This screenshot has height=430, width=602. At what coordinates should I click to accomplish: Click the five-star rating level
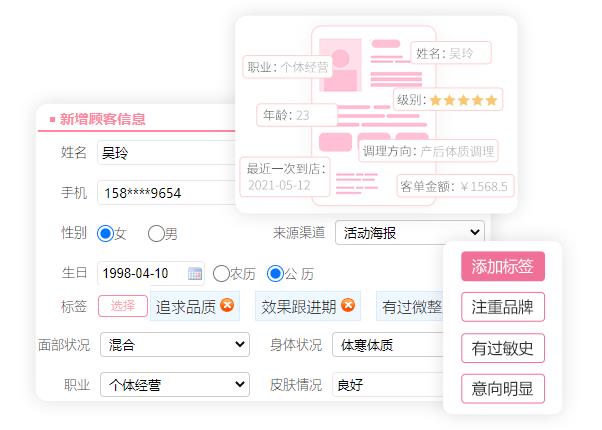coord(463,100)
